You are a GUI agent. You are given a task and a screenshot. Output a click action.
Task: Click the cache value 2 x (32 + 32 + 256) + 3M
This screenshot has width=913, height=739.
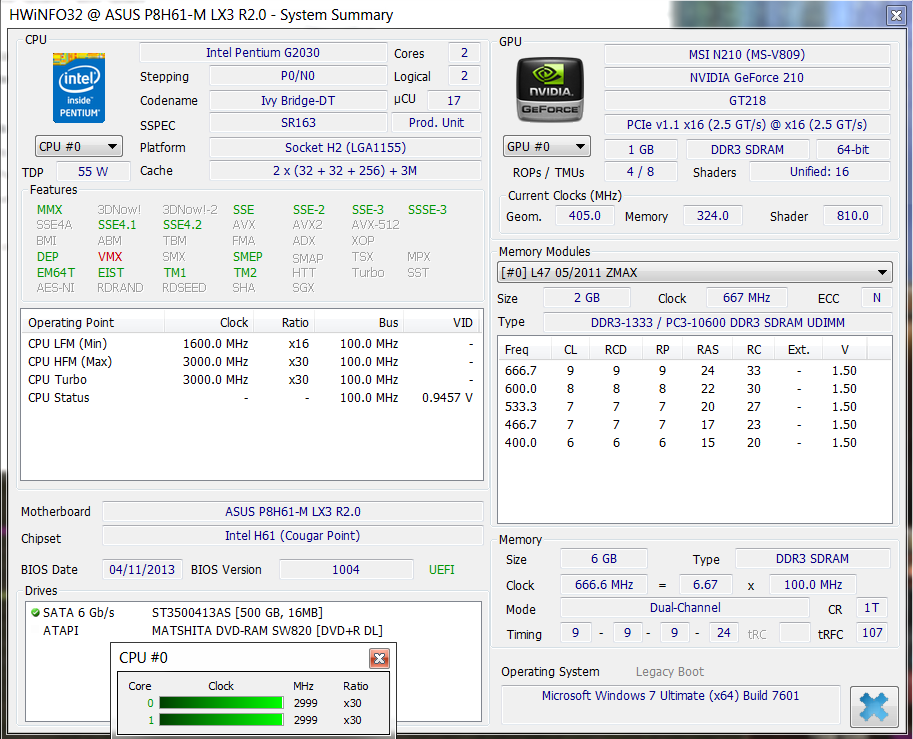tap(345, 171)
